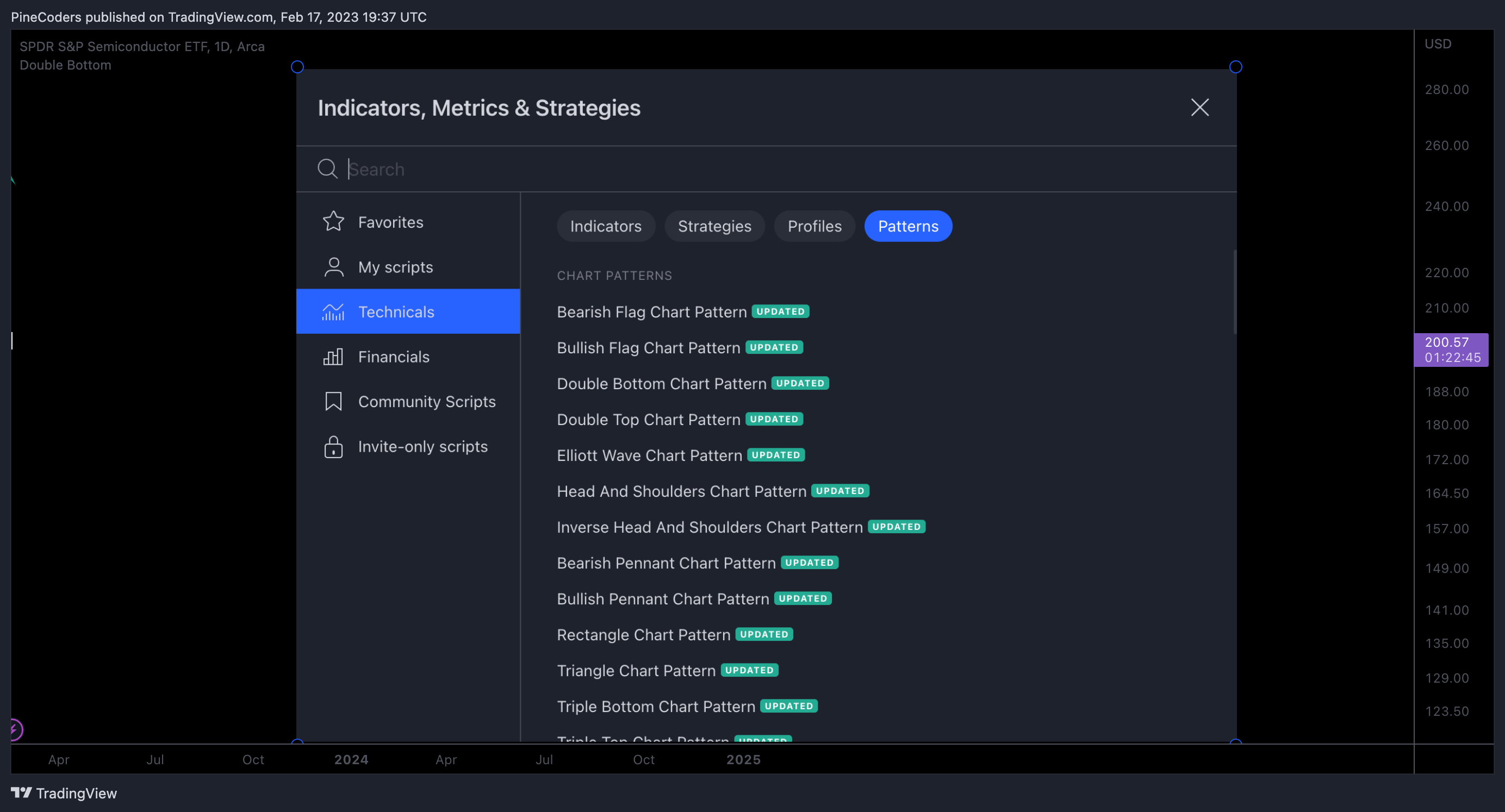Screen dimensions: 1505x812
Task: Click the Technicals chart icon
Action: (333, 312)
